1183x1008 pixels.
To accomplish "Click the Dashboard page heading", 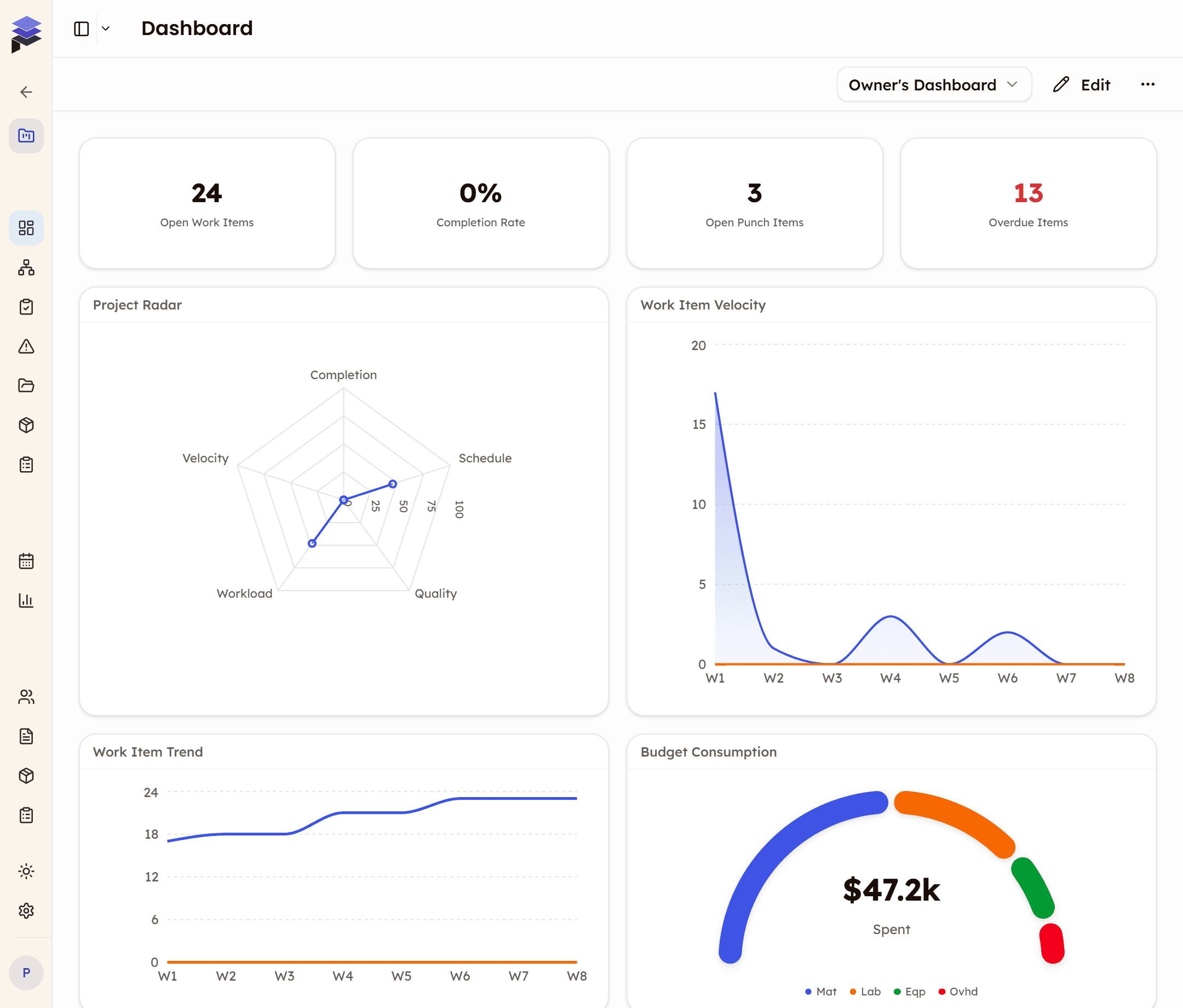I will [x=197, y=28].
